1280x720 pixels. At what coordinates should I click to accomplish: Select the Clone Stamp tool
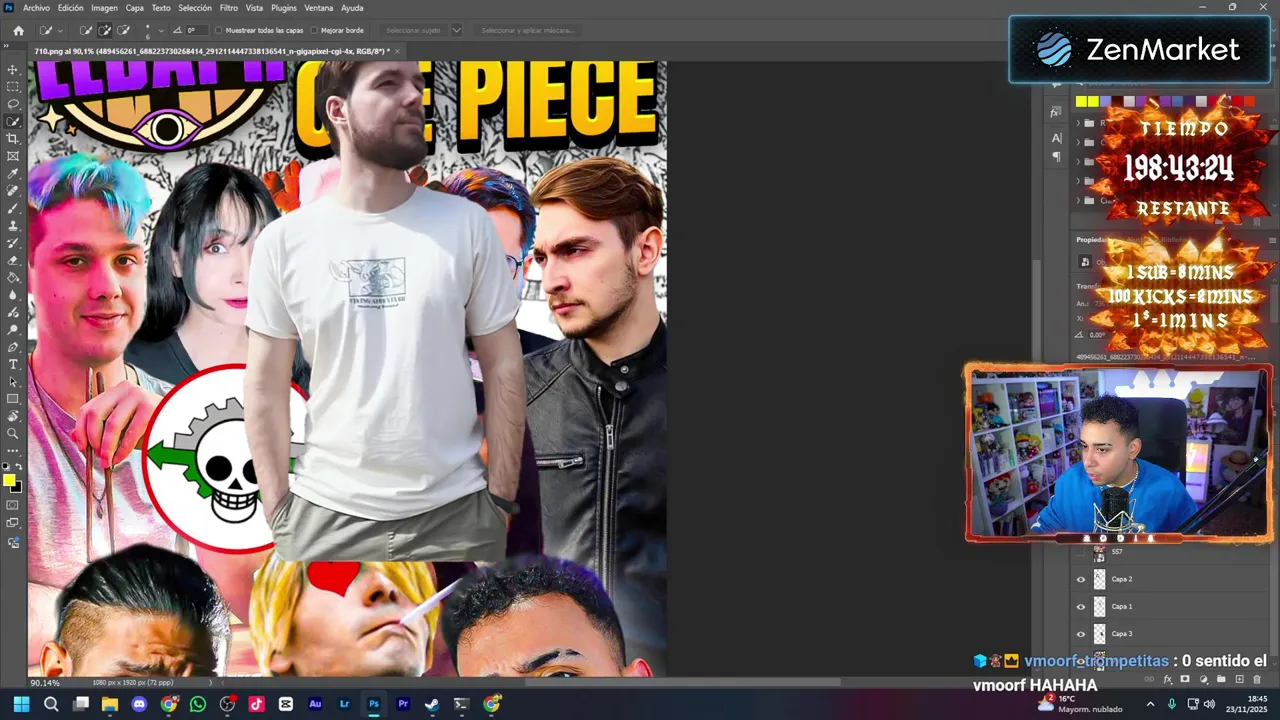tap(13, 225)
